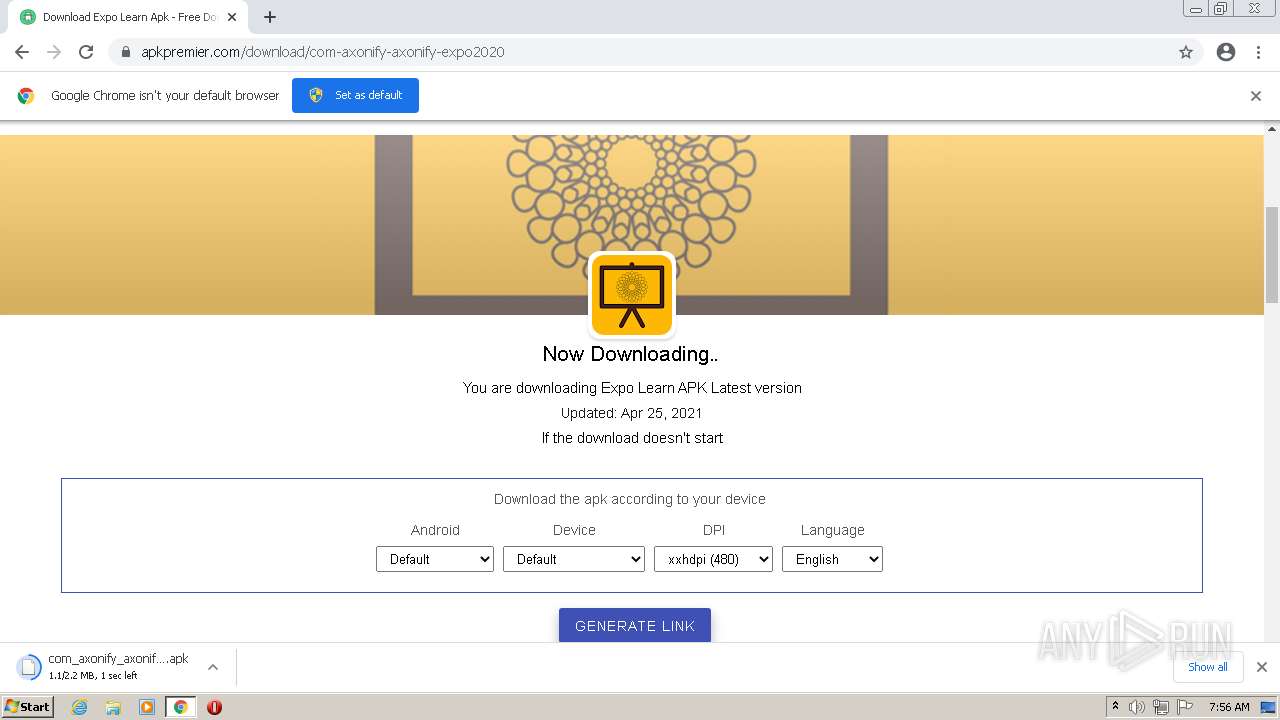Click Chrome icon in taskbar
This screenshot has width=1280, height=720.
[x=180, y=707]
